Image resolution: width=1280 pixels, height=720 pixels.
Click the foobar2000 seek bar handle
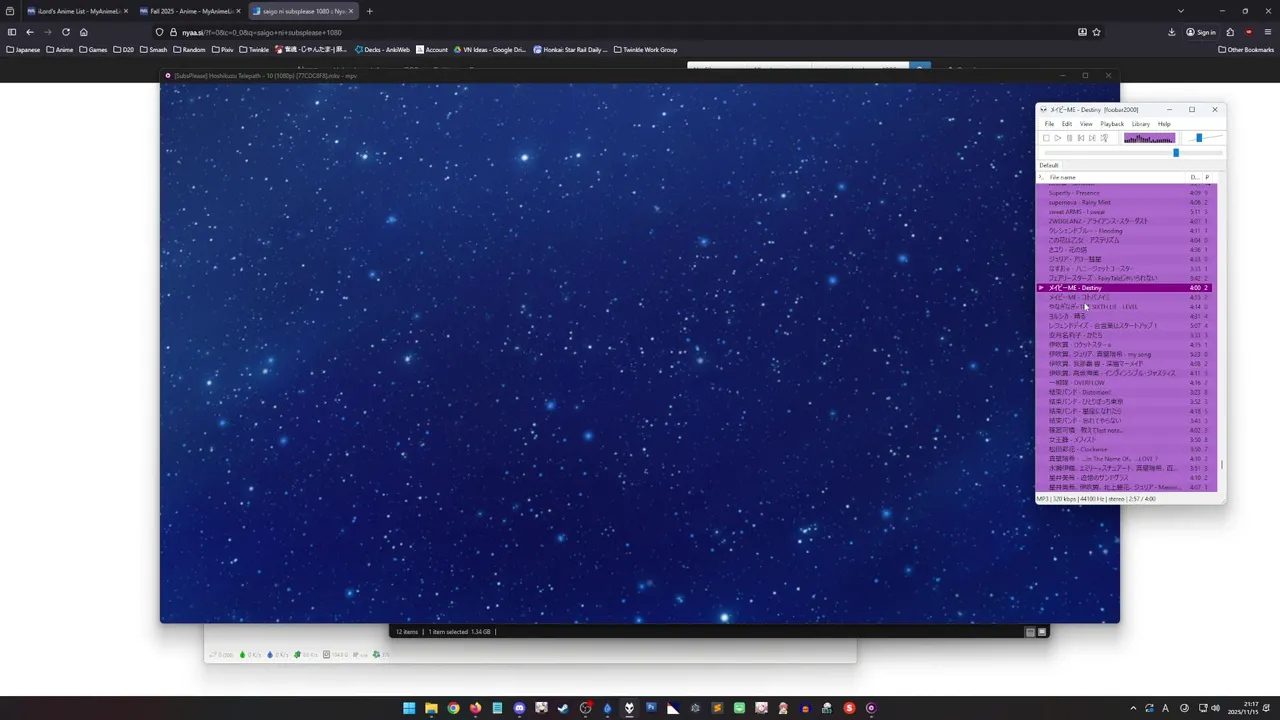[1176, 153]
